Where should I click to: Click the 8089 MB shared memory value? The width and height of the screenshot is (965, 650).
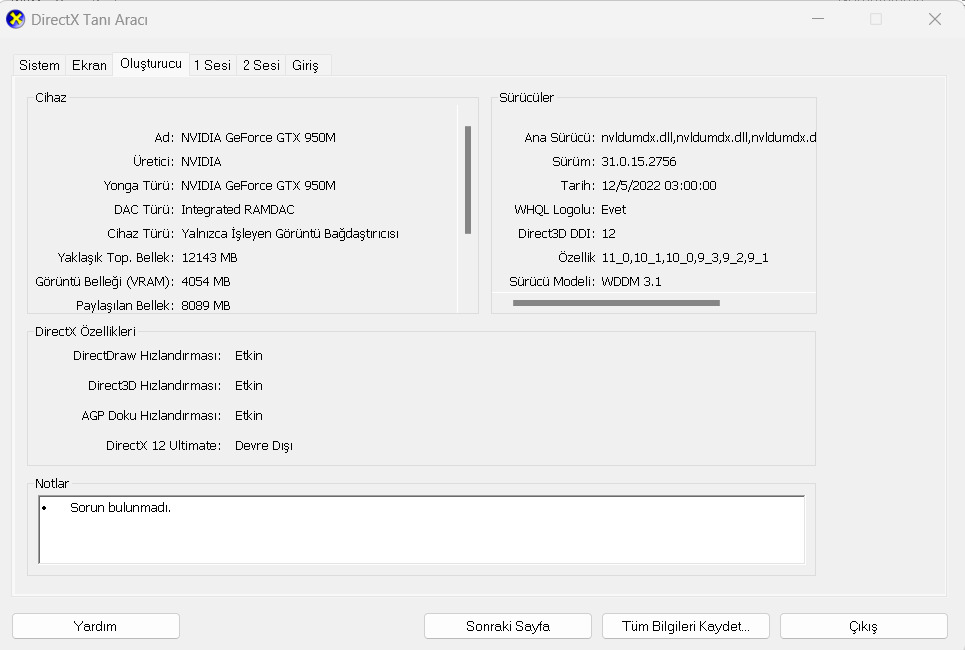(x=206, y=305)
